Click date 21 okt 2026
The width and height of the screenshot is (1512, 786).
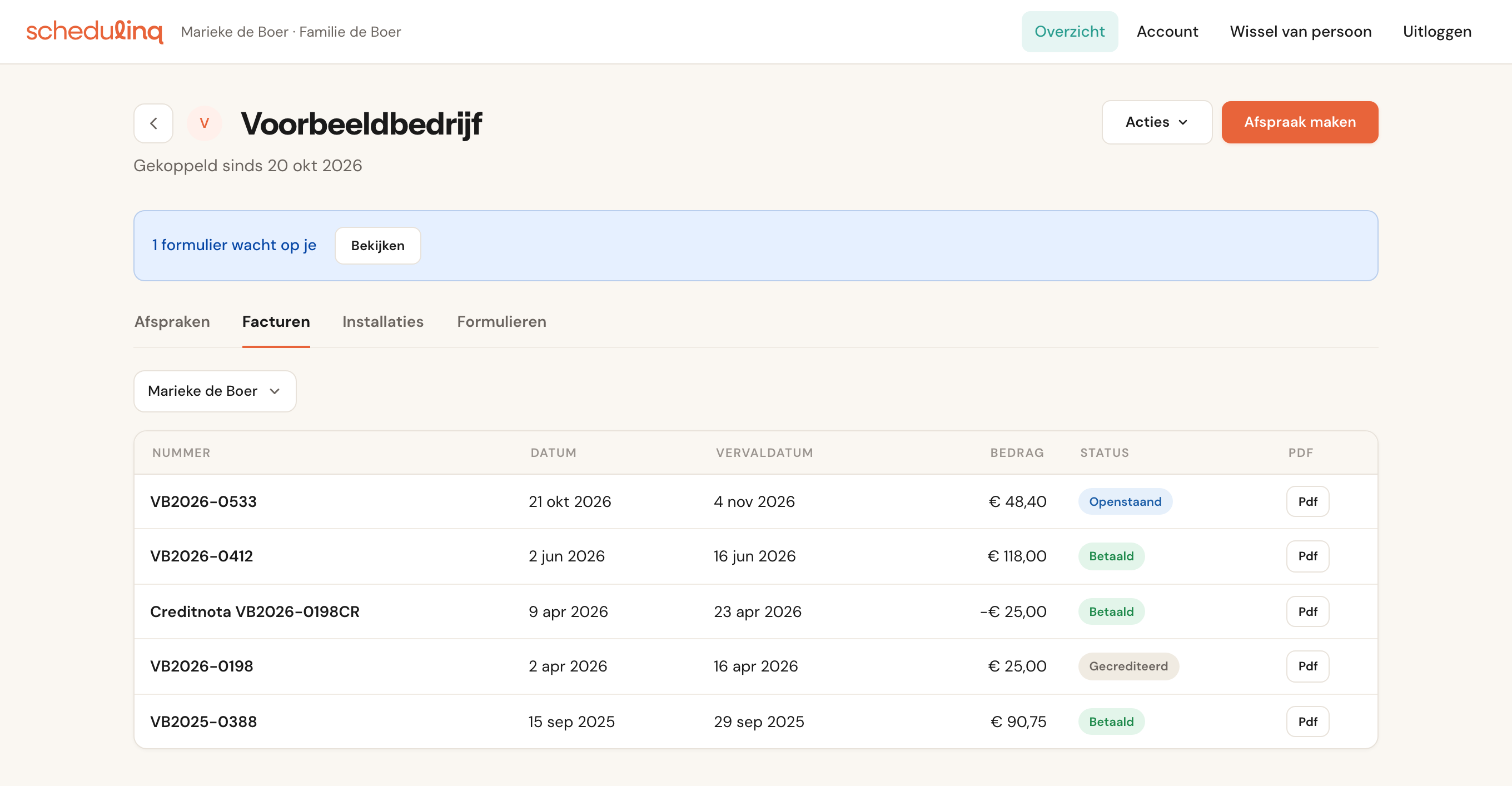point(569,501)
